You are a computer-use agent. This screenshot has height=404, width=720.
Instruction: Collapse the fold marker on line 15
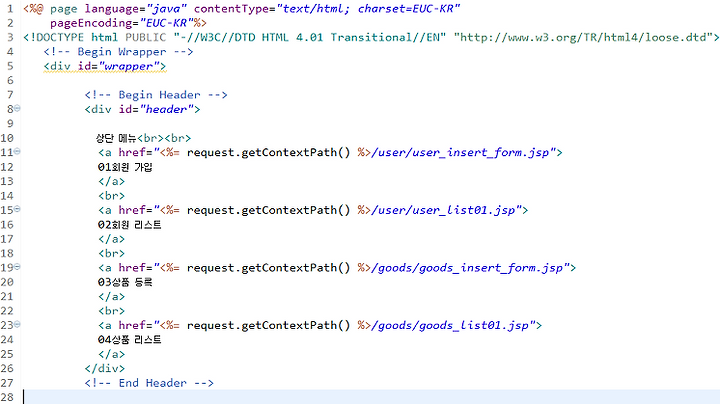pyautogui.click(x=17, y=209)
